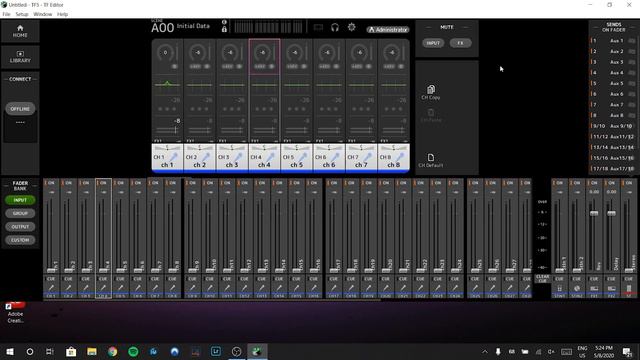Switch fader bank to CUSTOM
This screenshot has width=640, height=360.
click(x=20, y=240)
